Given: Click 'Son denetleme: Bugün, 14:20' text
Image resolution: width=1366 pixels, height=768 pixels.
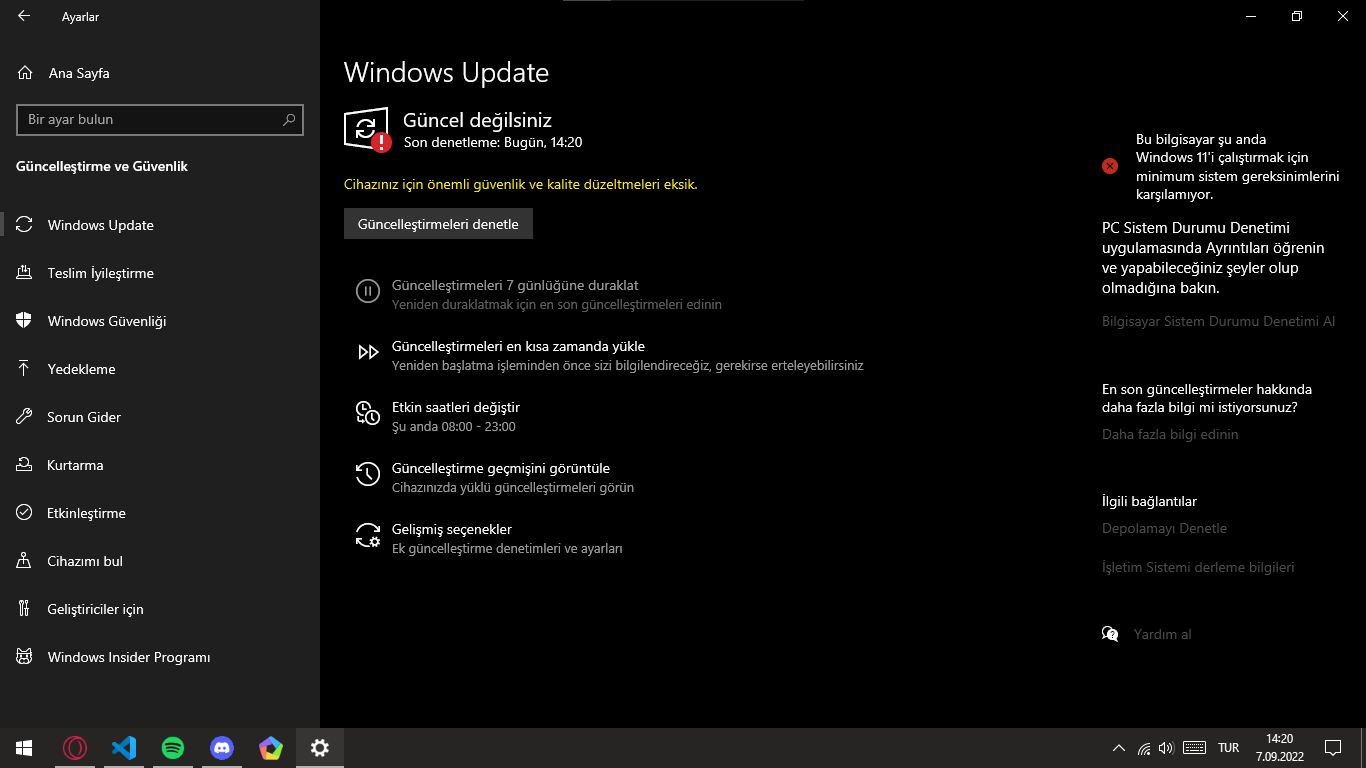Looking at the screenshot, I should [493, 142].
